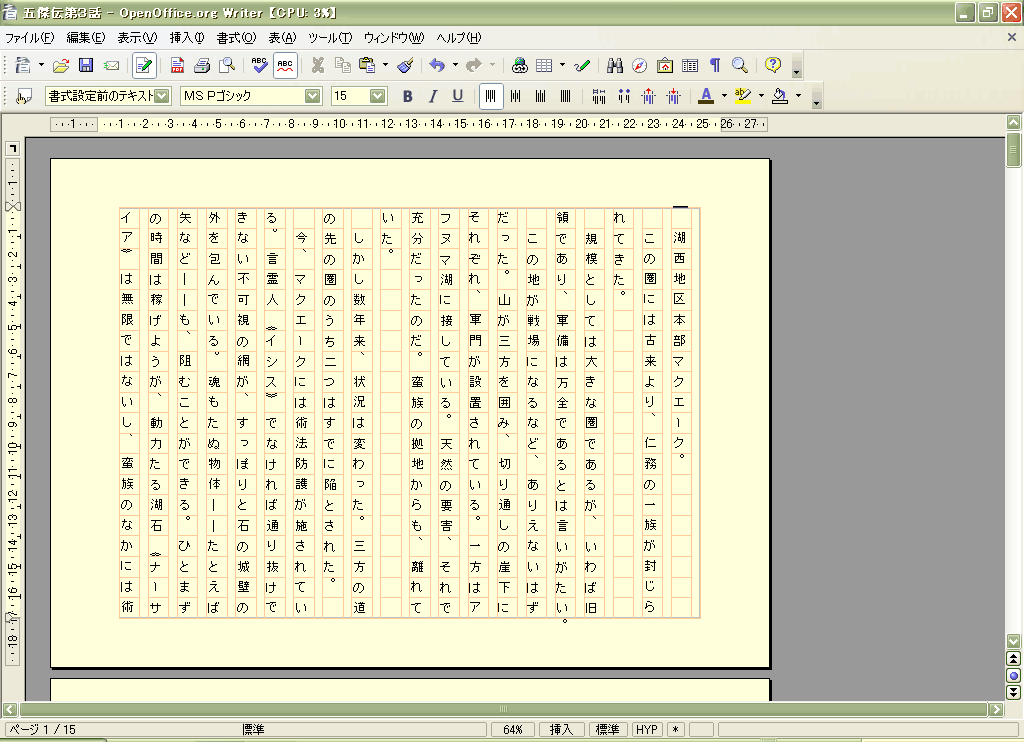Open the Gallery icon
The width and height of the screenshot is (1024, 742).
pyautogui.click(x=665, y=65)
